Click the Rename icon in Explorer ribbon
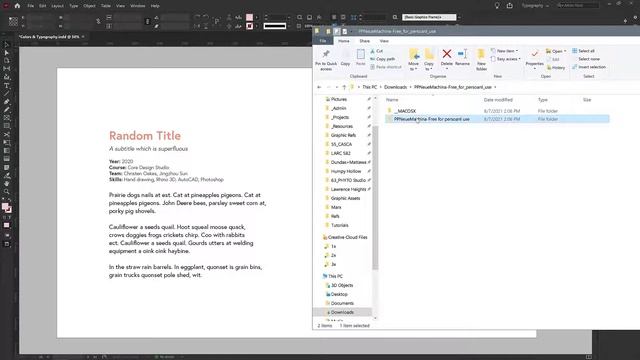640x360 pixels. [x=462, y=54]
